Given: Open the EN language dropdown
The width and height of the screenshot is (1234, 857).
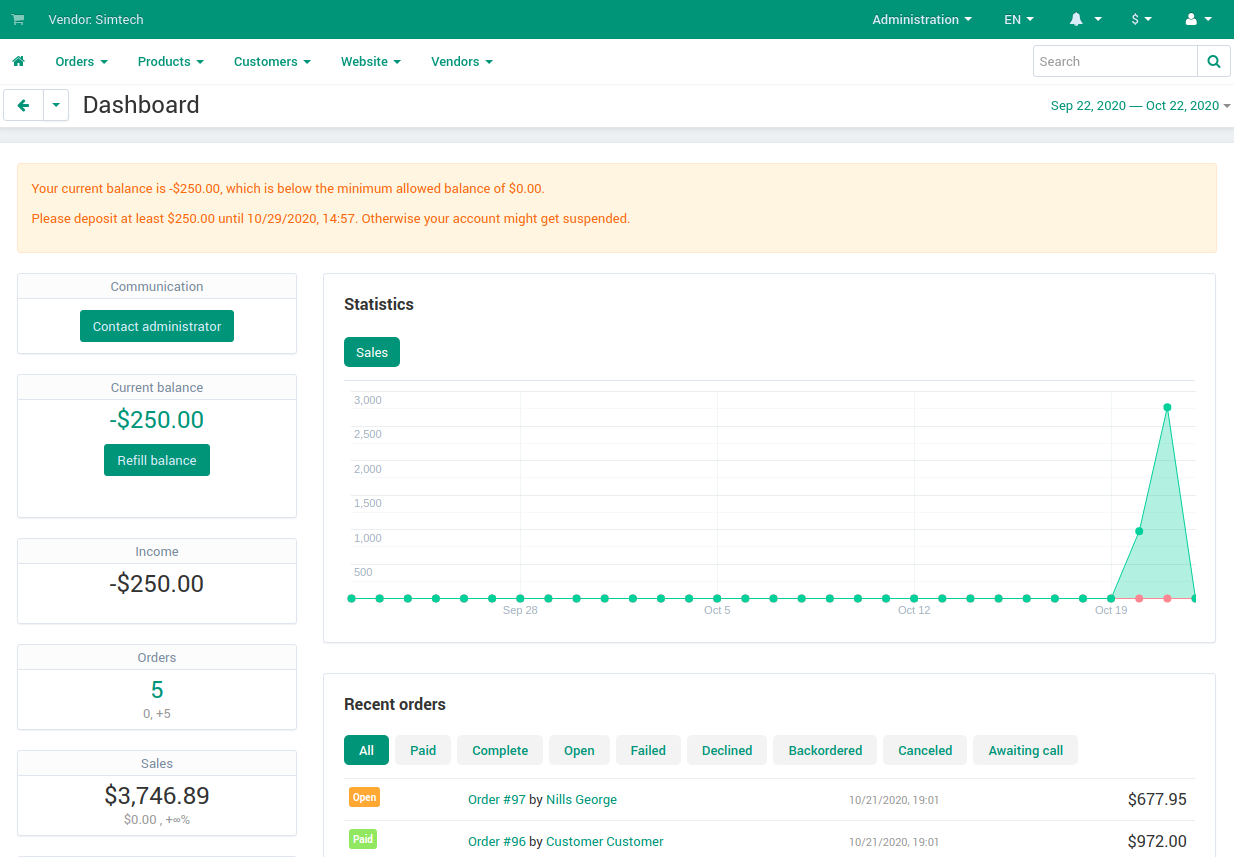Looking at the screenshot, I should (1019, 20).
